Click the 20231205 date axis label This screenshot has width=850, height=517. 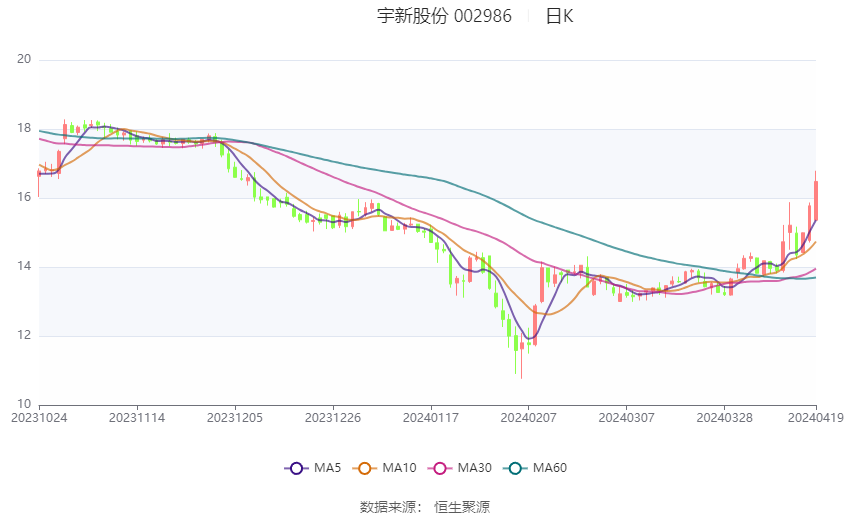click(235, 418)
